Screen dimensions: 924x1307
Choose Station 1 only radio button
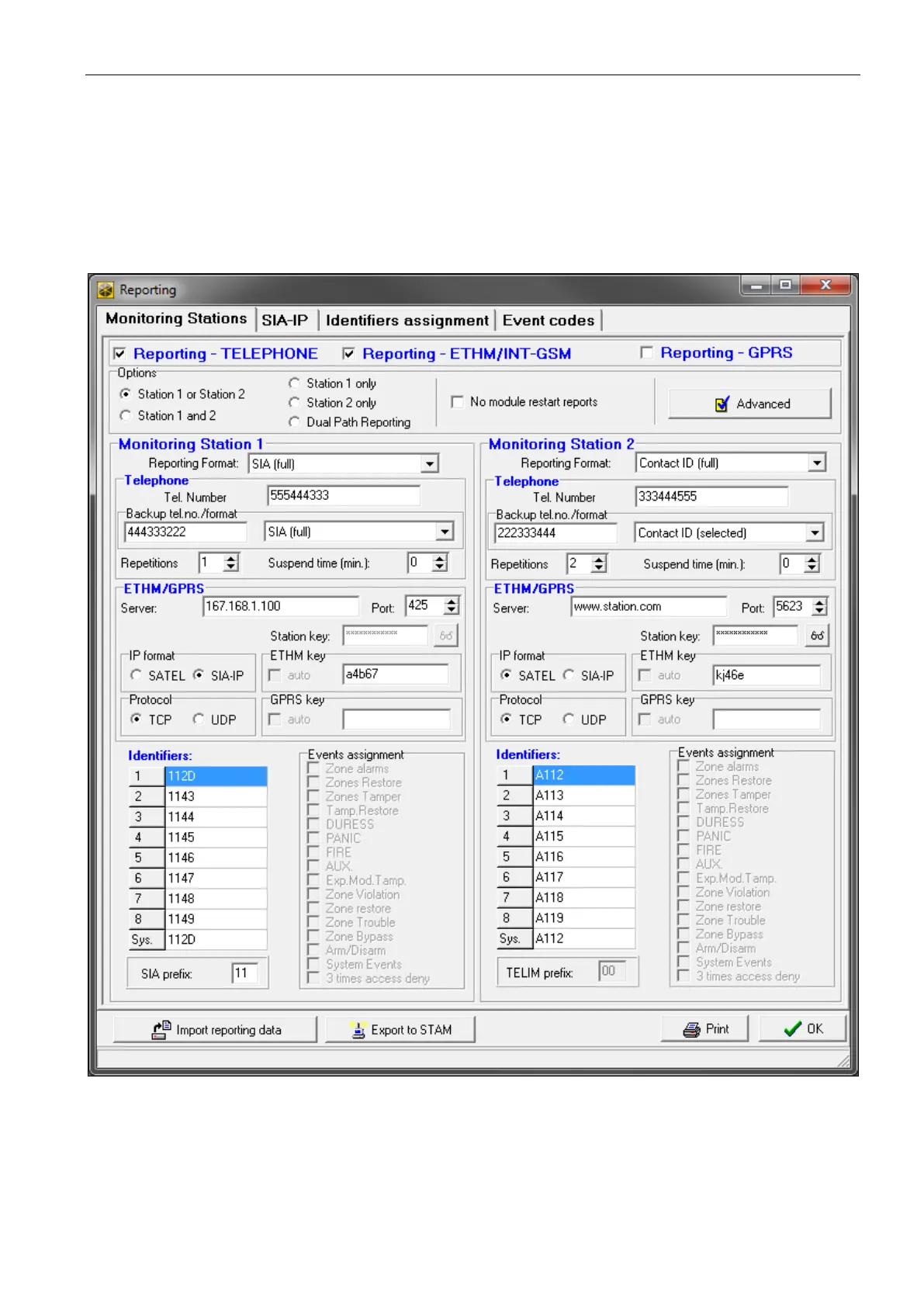(x=294, y=383)
